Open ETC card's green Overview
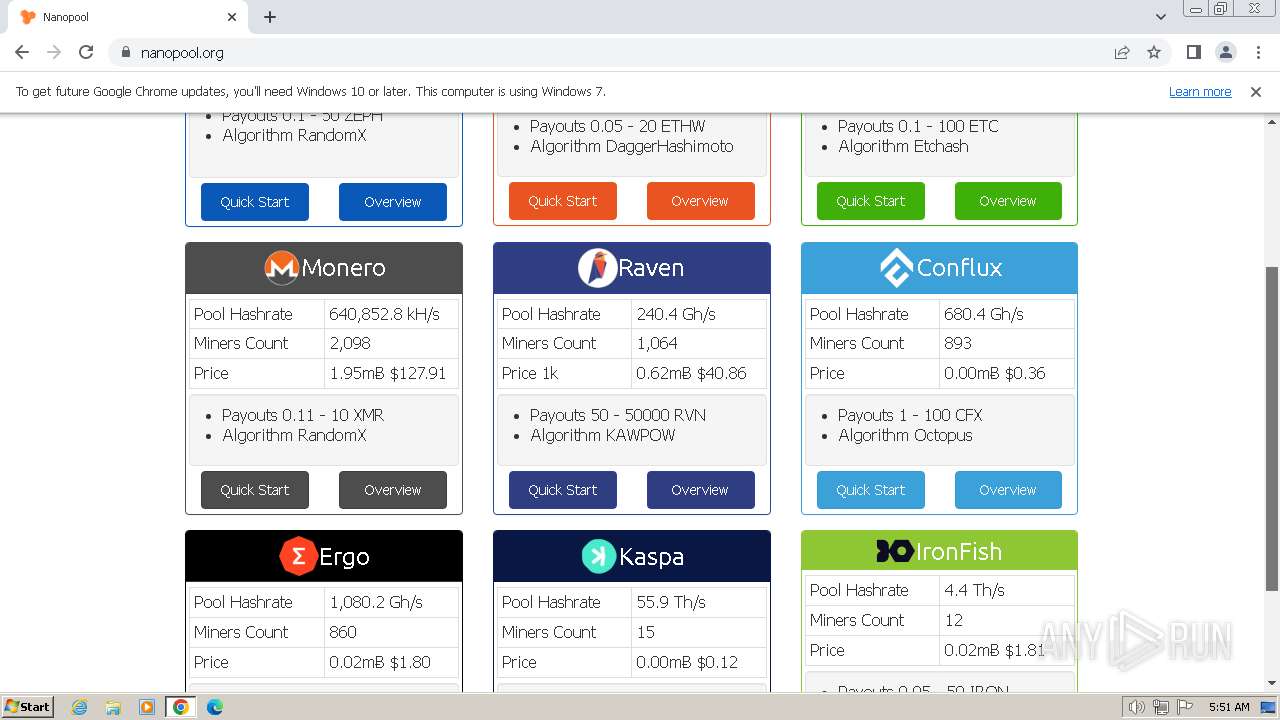1280x720 pixels. [1008, 201]
